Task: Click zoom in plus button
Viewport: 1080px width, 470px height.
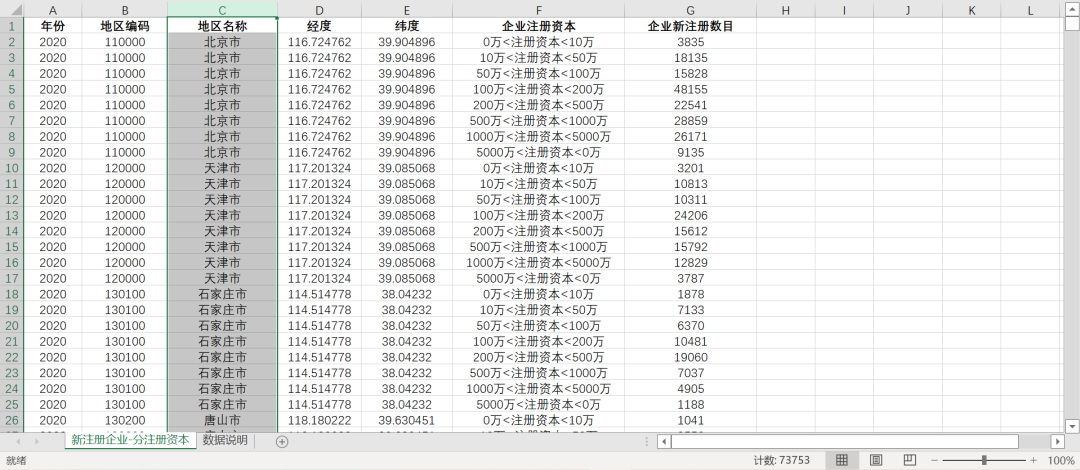Action: coord(1033,460)
